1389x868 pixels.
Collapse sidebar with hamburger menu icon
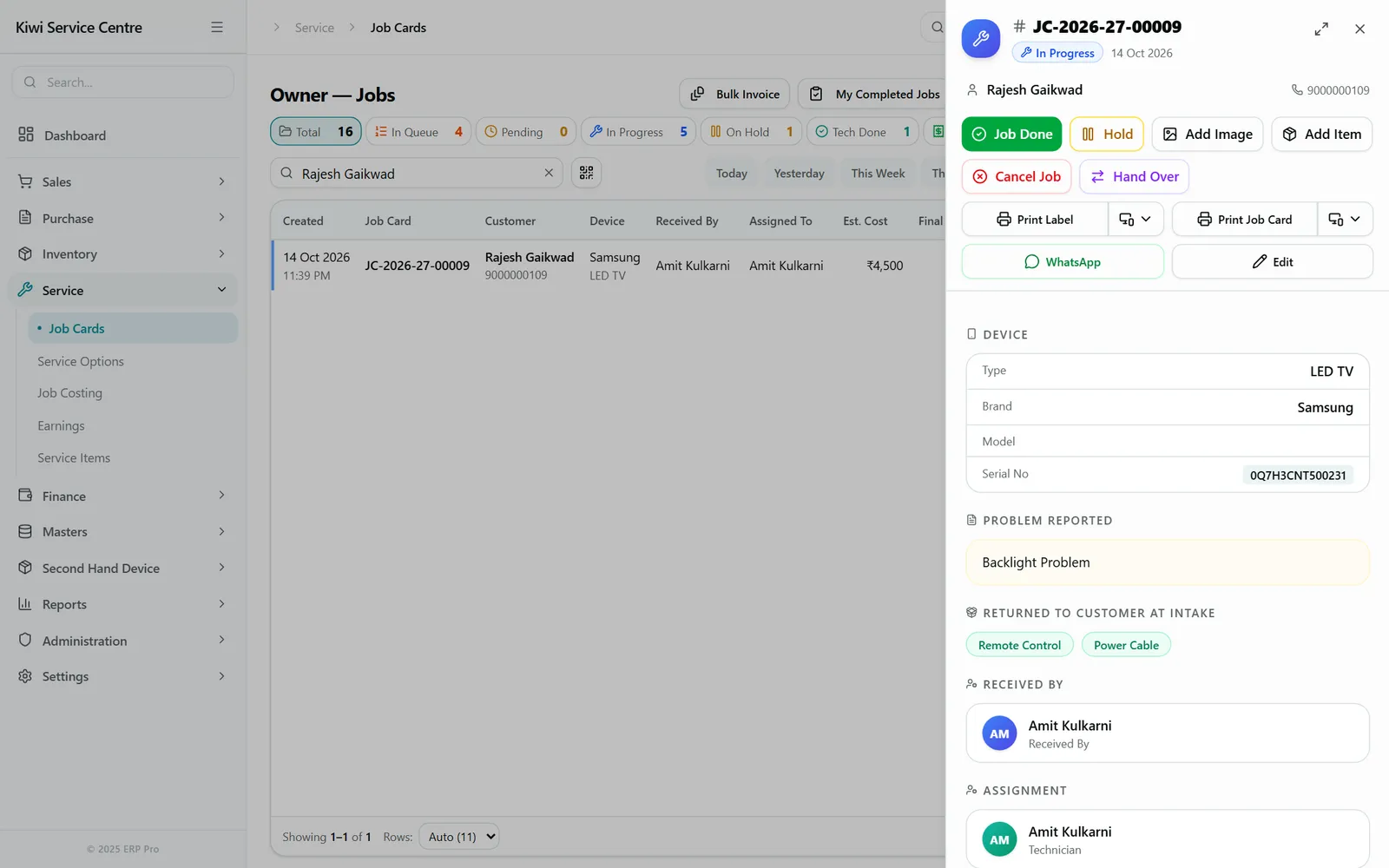[217, 28]
